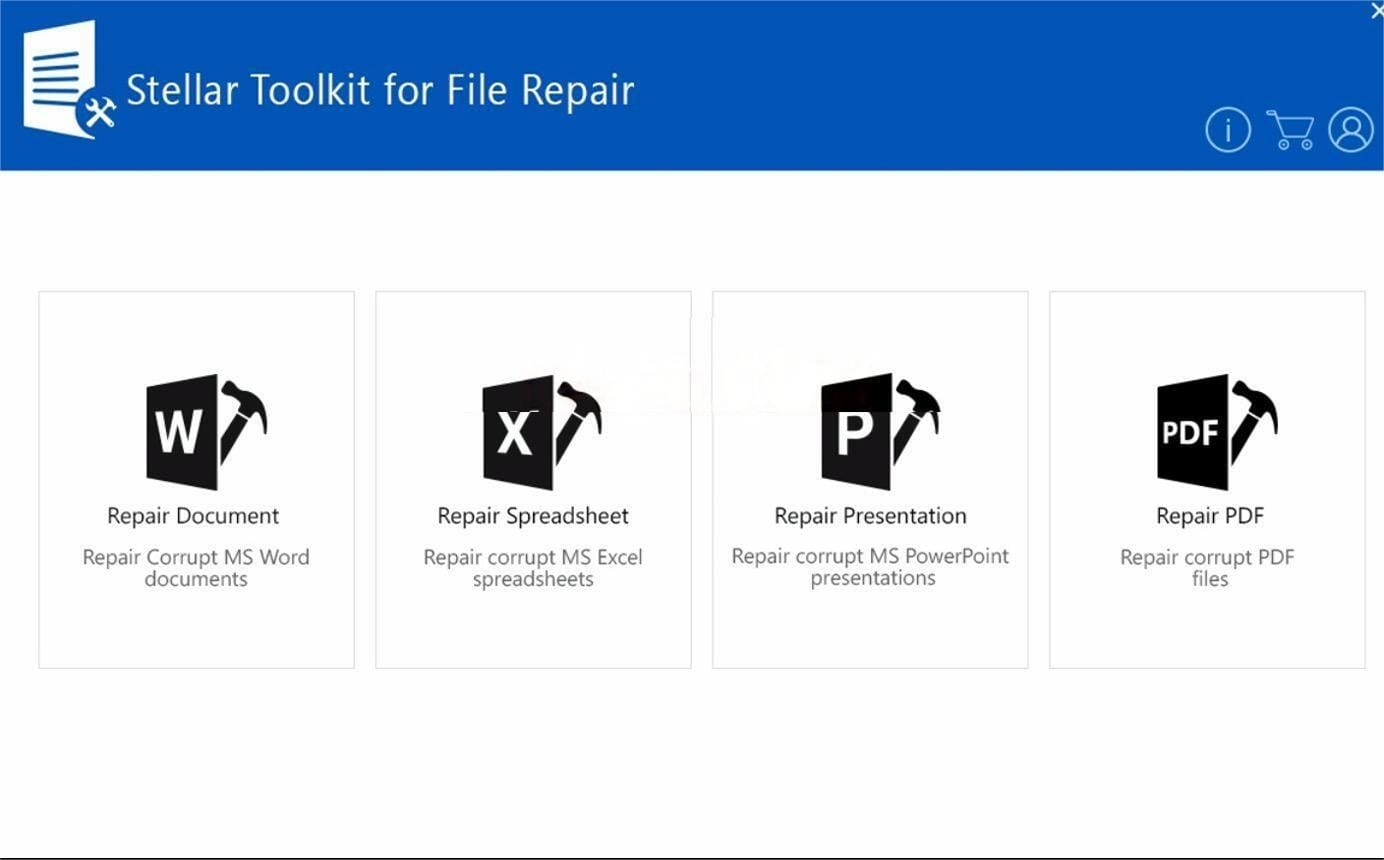Image resolution: width=1384 pixels, height=860 pixels.
Task: Open the shopping cart icon
Action: pos(1290,130)
